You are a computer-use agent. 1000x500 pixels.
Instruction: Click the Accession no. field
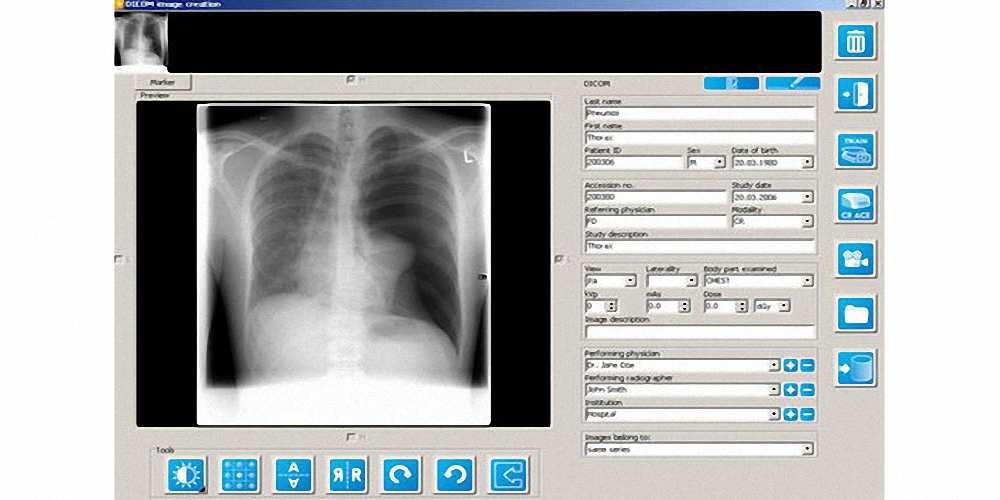click(656, 197)
